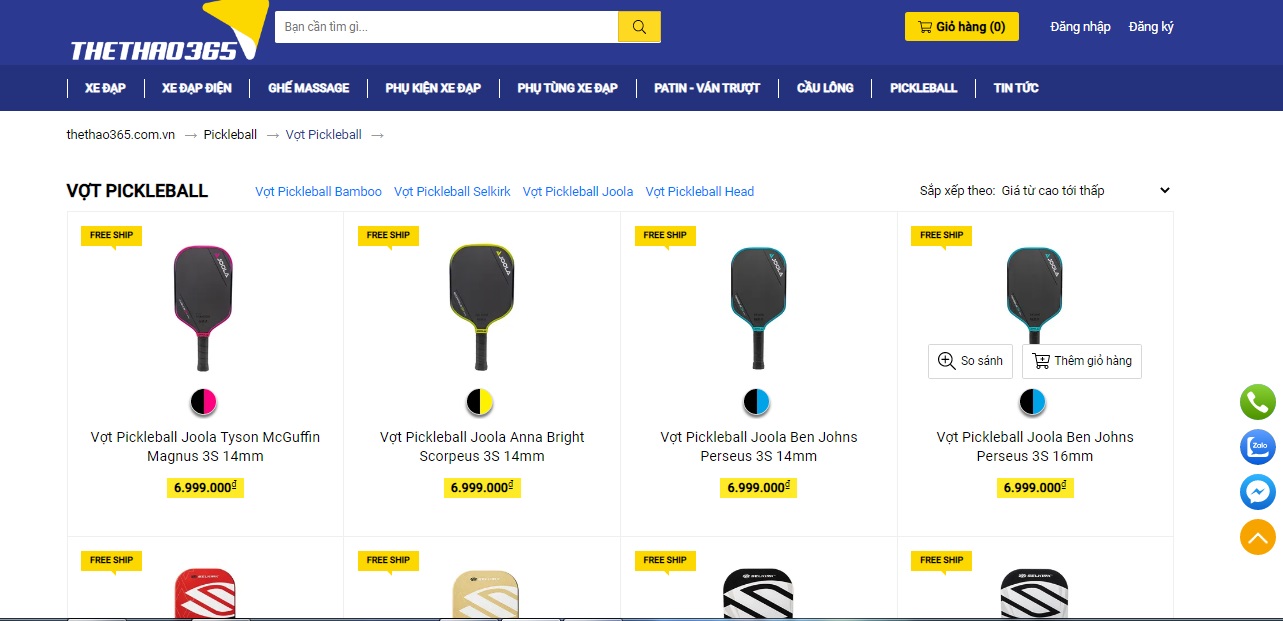Click the Đăng nhập login link

(1080, 27)
